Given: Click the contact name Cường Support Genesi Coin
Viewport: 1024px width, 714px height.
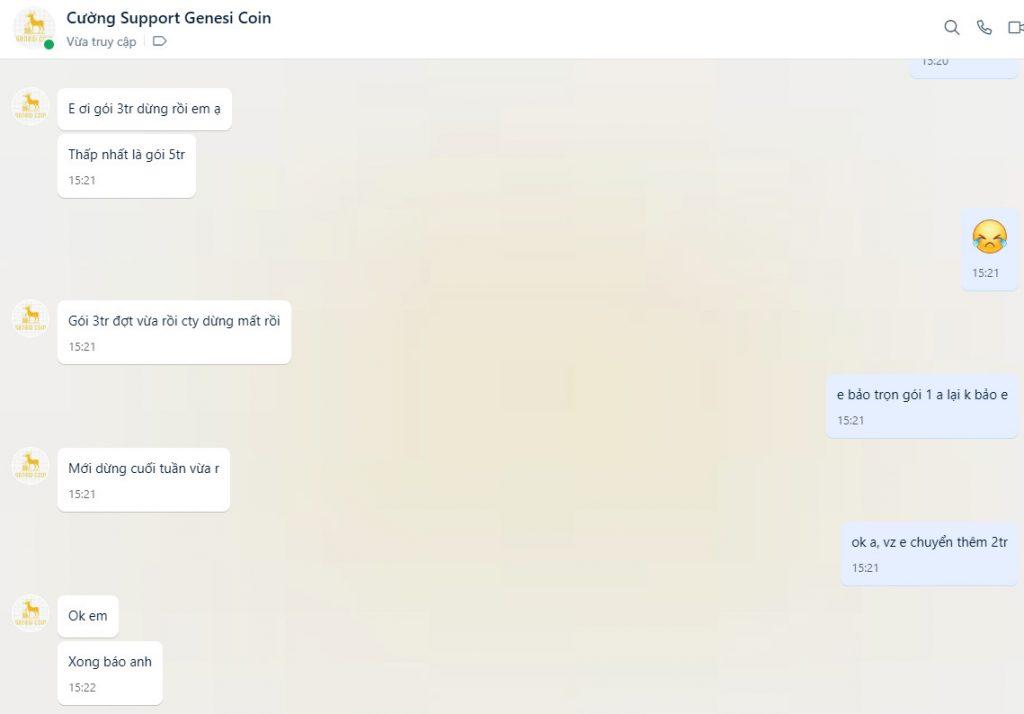Looking at the screenshot, I should (x=168, y=18).
